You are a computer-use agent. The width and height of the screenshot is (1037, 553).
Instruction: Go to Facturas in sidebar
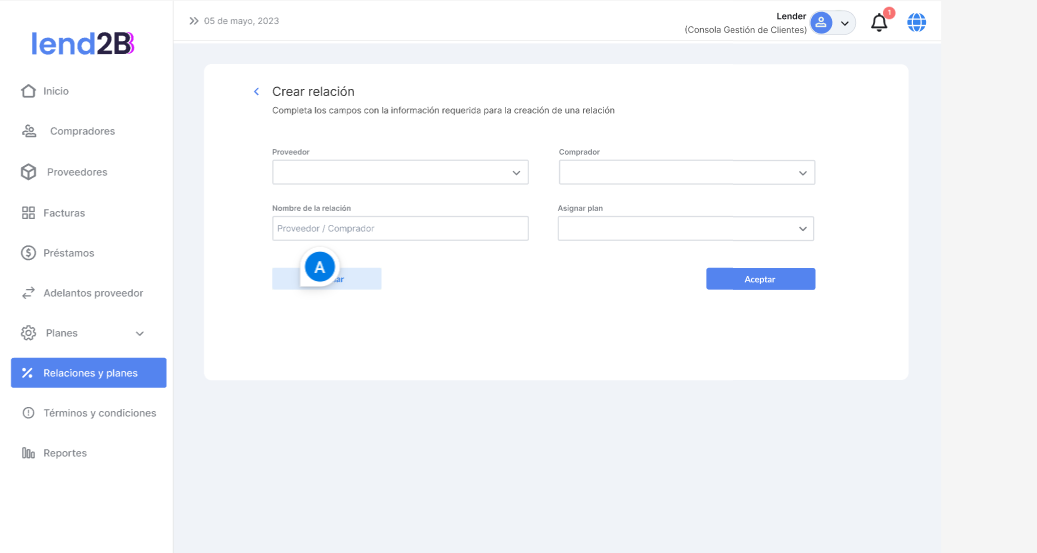coord(64,213)
